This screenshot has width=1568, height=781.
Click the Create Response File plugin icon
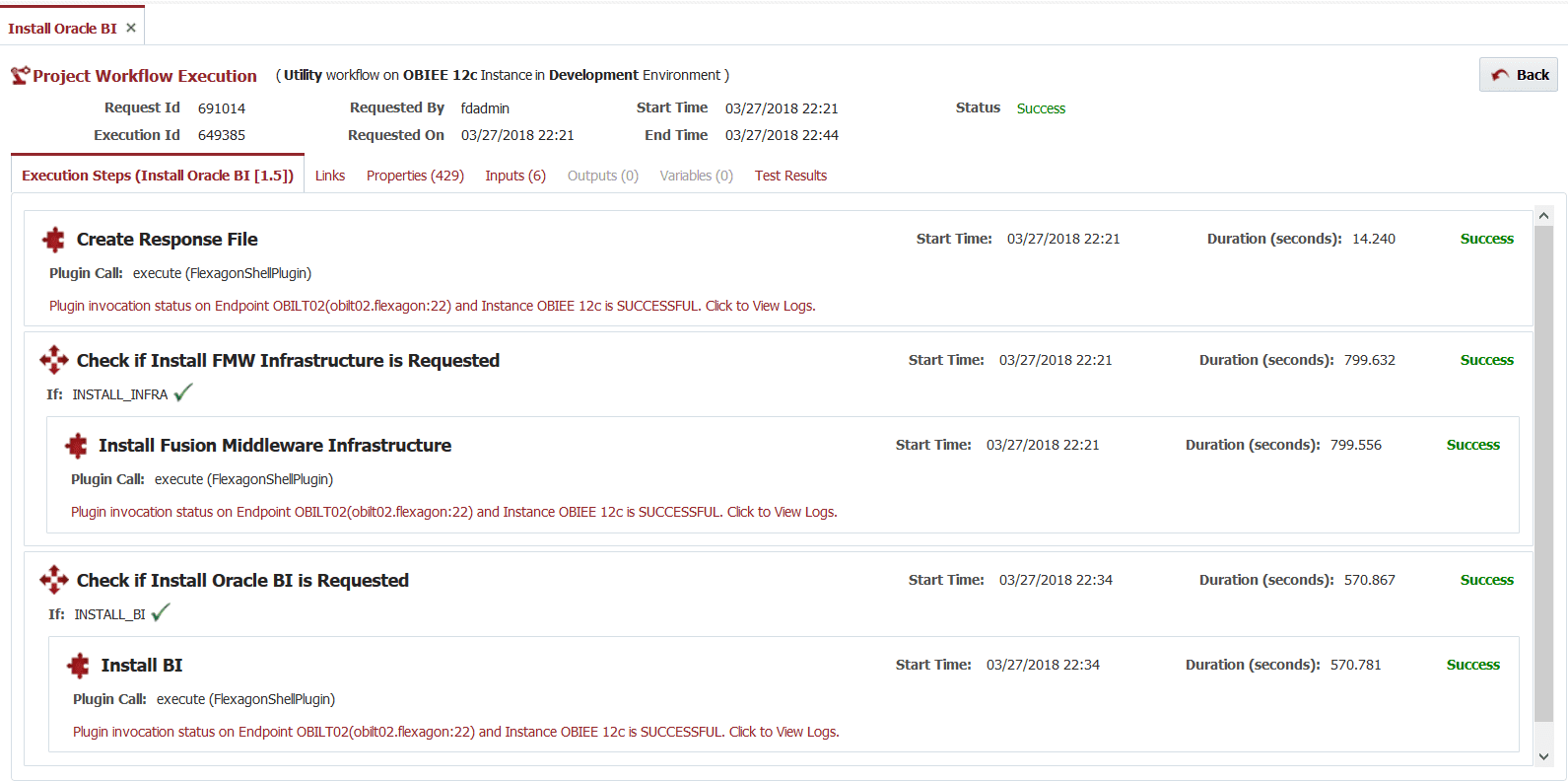click(53, 240)
